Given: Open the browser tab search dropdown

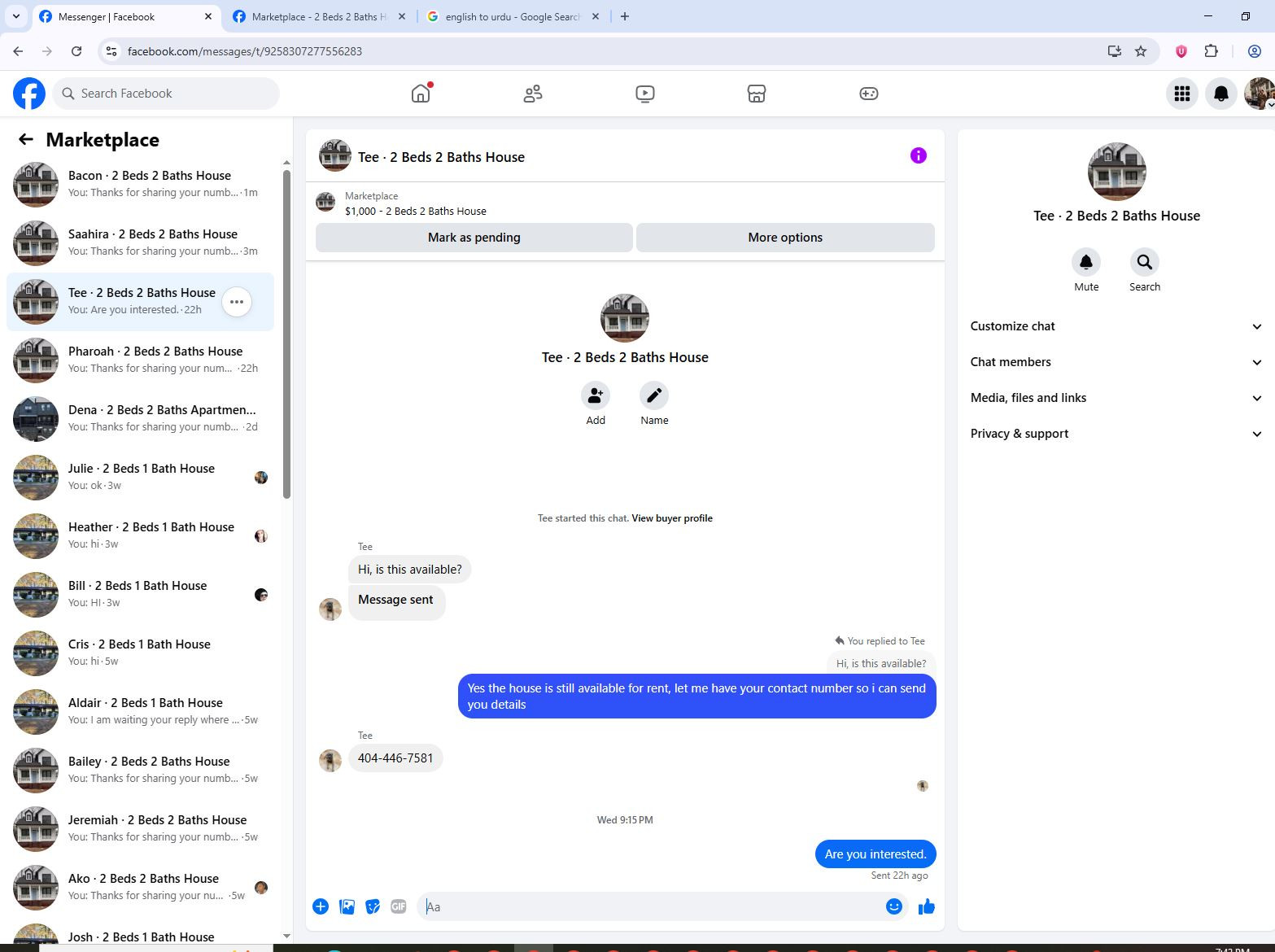Looking at the screenshot, I should 16,16.
